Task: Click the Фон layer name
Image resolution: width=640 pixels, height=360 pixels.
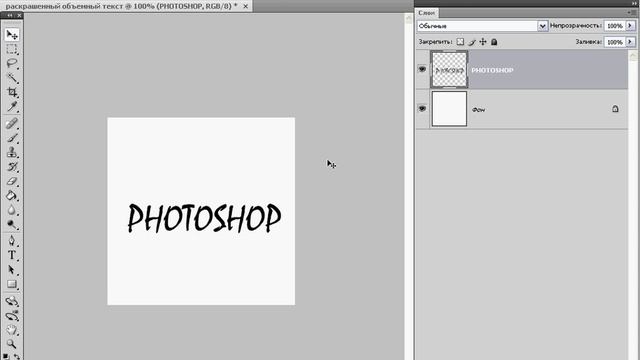Action: (x=478, y=110)
